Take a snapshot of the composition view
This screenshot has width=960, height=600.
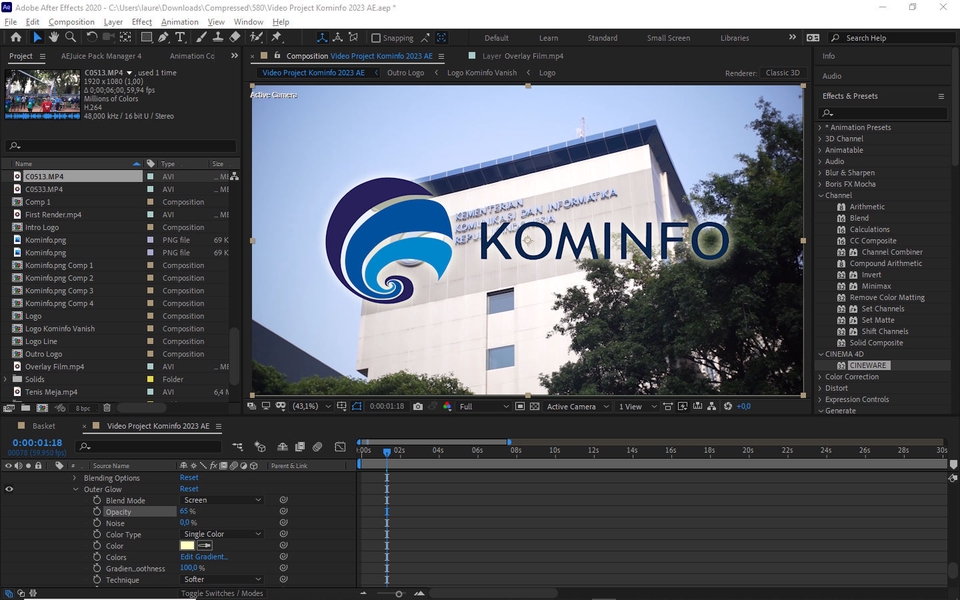[417, 405]
